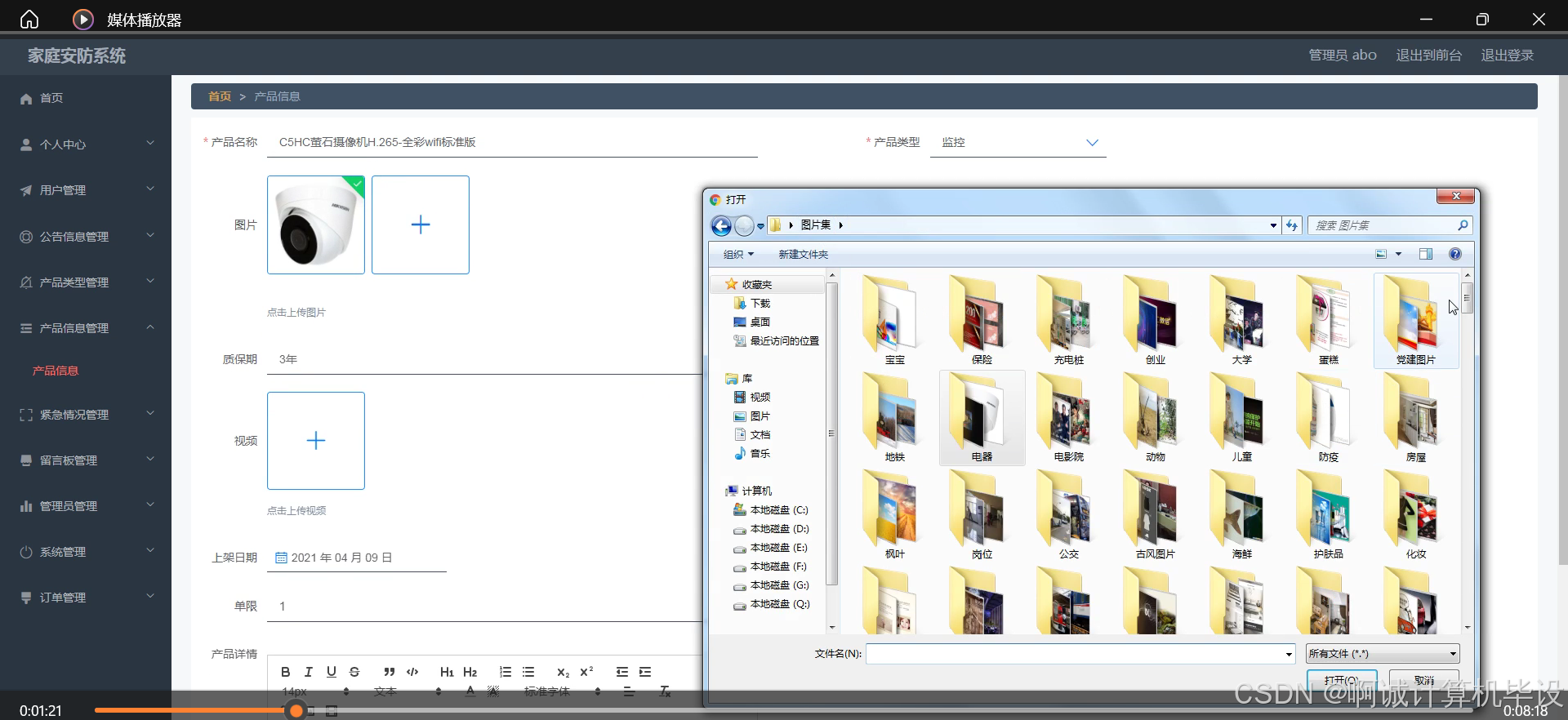
Task: Click add image plus tile
Action: click(421, 224)
